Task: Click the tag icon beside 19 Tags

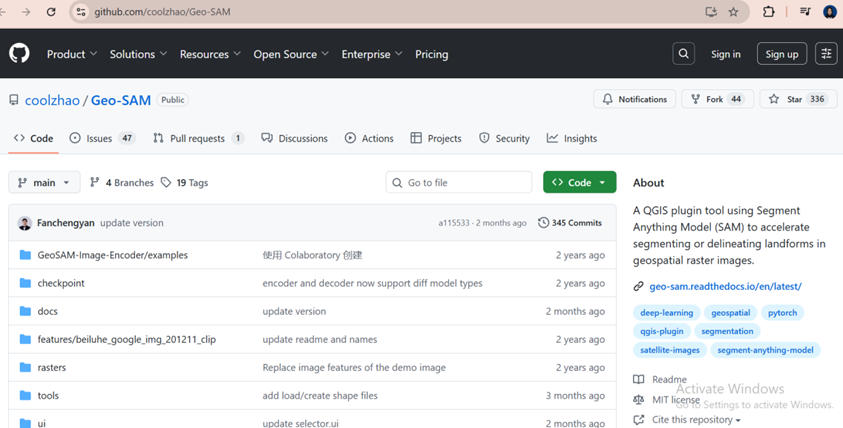Action: coord(166,182)
